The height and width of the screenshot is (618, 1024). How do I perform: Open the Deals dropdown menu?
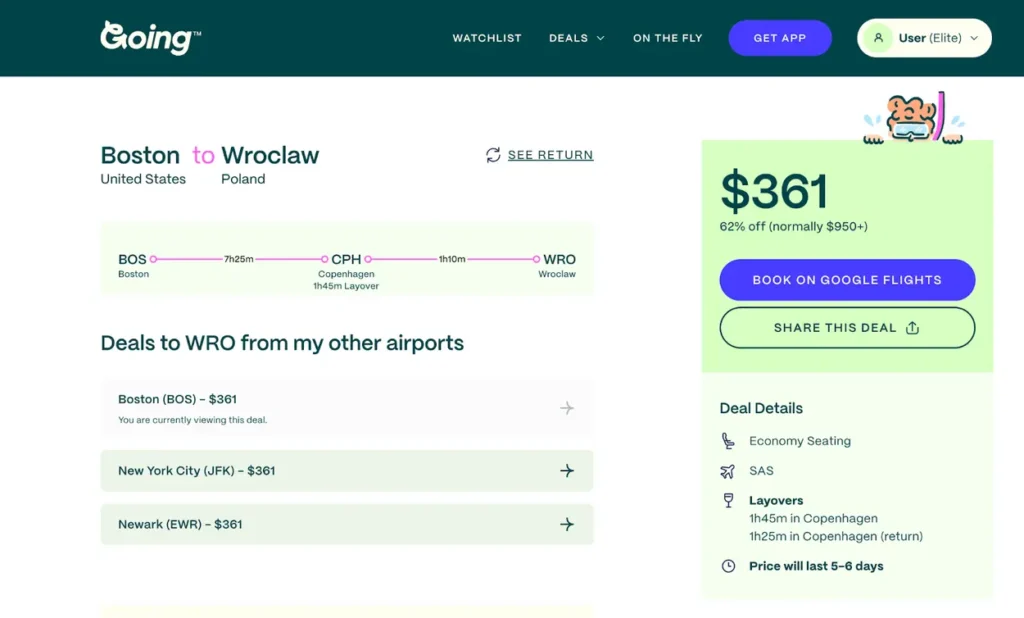point(576,37)
